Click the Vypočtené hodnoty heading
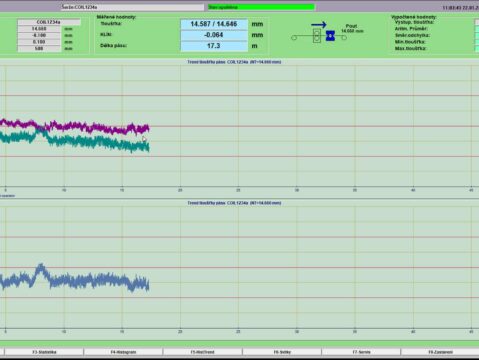The image size is (479, 360). coord(414,17)
